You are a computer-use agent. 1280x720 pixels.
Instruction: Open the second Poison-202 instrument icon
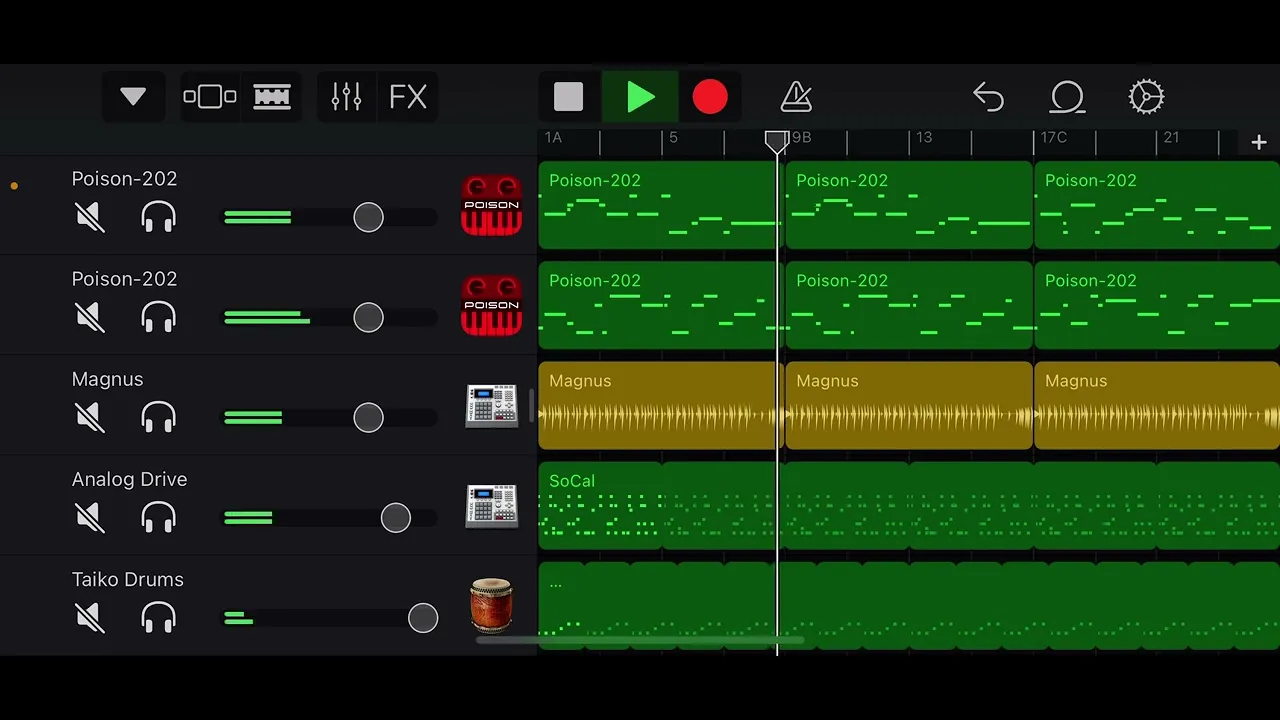coord(491,305)
